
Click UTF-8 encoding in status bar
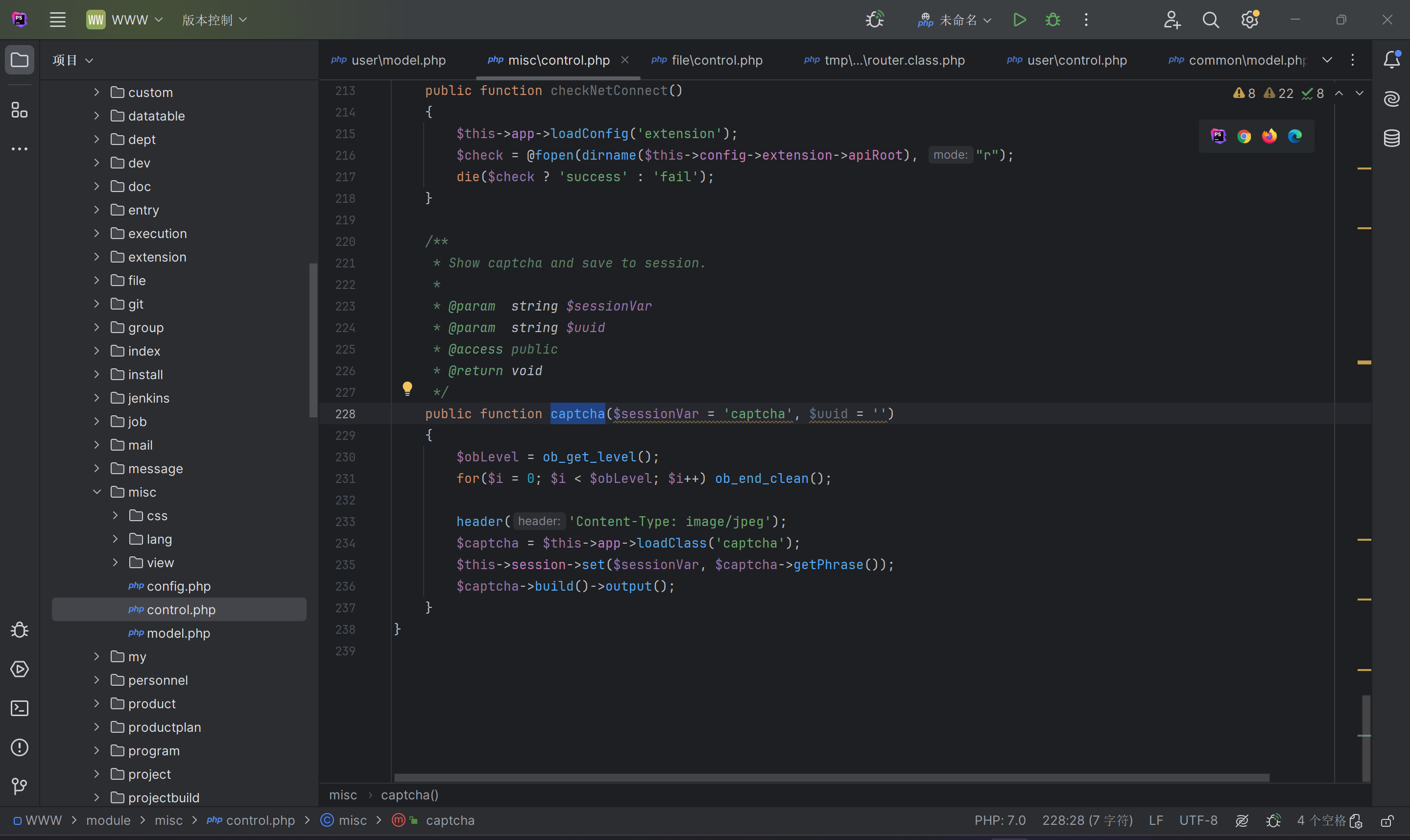[x=1198, y=820]
